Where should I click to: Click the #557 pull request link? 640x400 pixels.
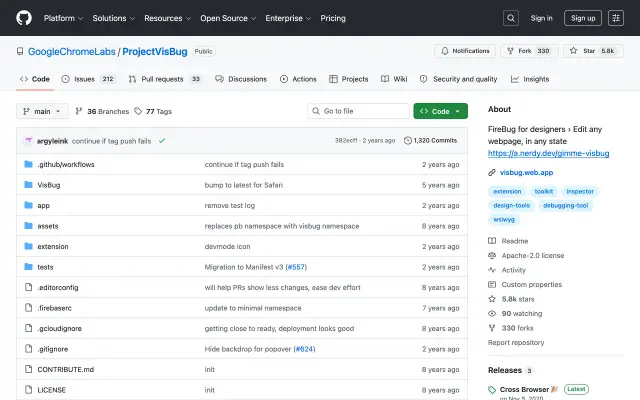pos(296,267)
